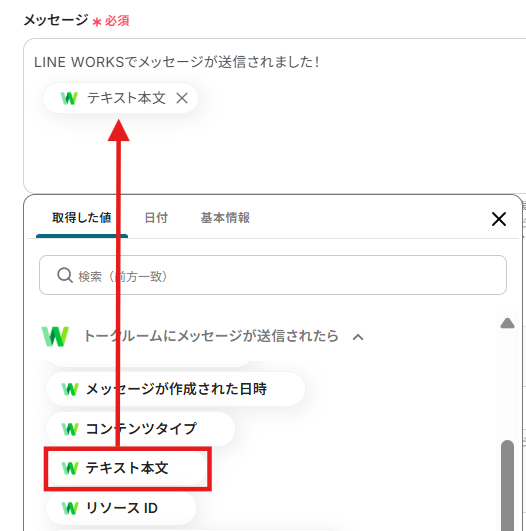Remove the テキスト本文 chip from message
This screenshot has height=531, width=526.
[182, 99]
